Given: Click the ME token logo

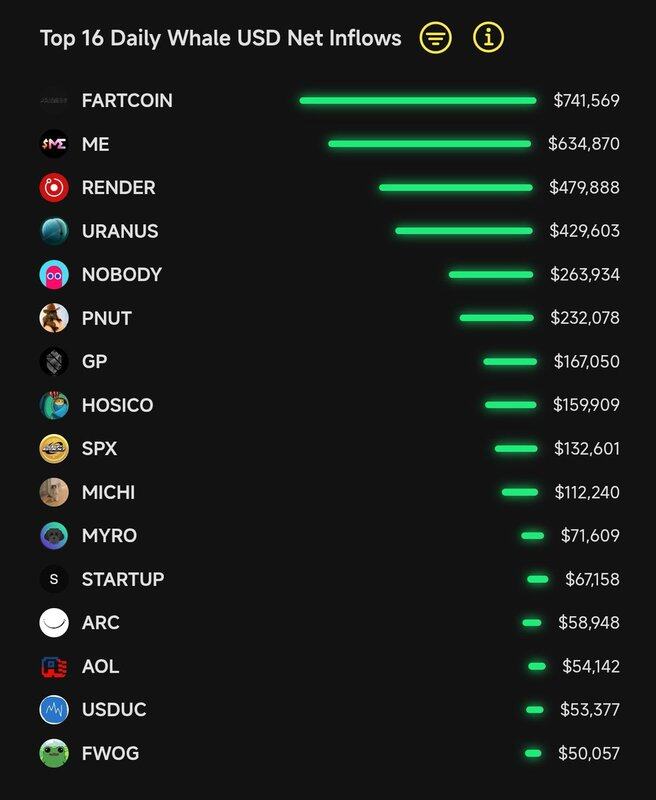Looking at the screenshot, I should tap(54, 144).
